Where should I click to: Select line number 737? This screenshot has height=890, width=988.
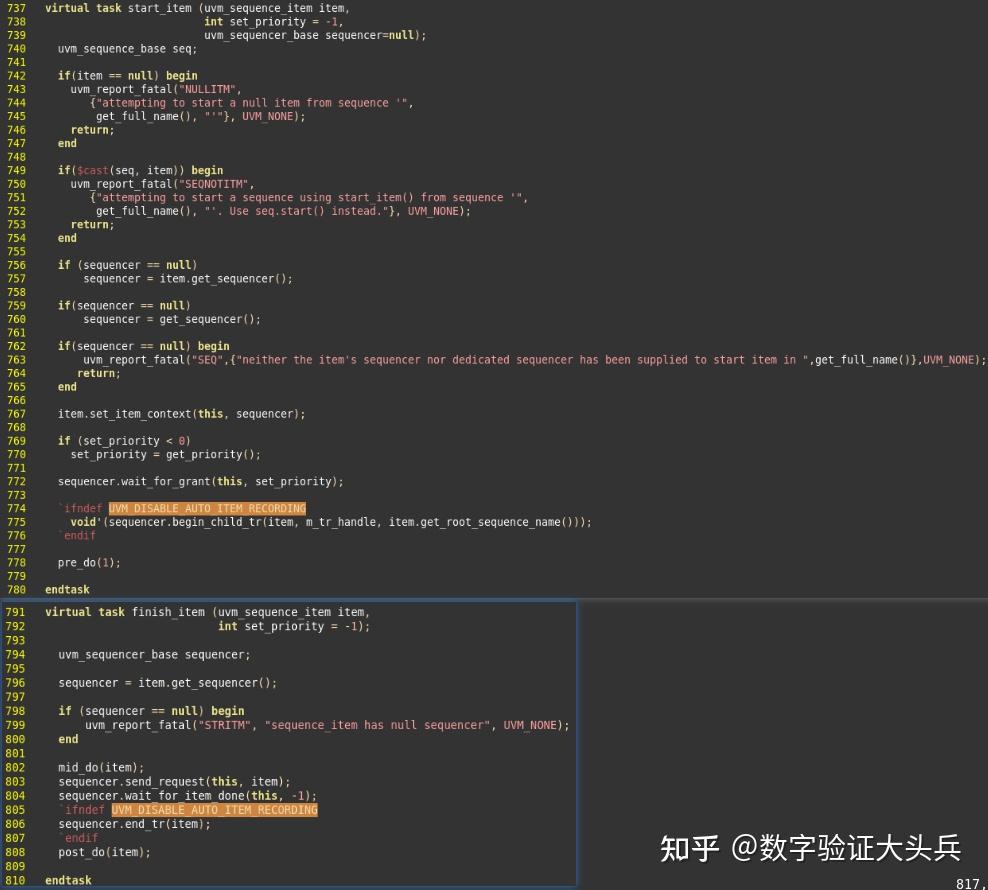click(x=16, y=7)
